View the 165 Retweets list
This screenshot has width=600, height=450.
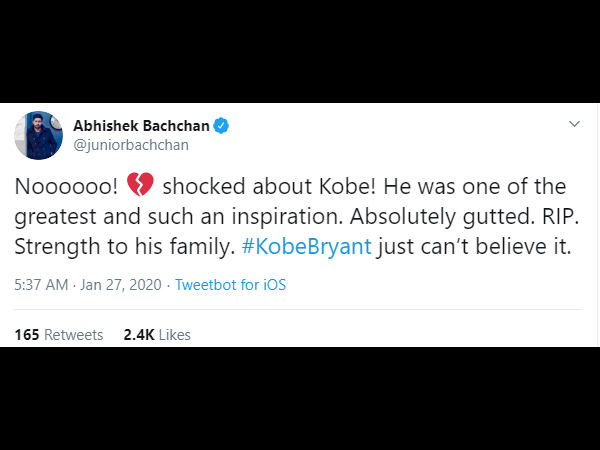coord(59,335)
